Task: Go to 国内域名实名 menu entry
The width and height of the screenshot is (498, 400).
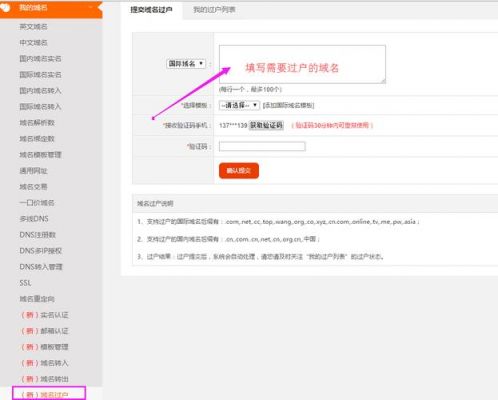Action: tap(40, 59)
